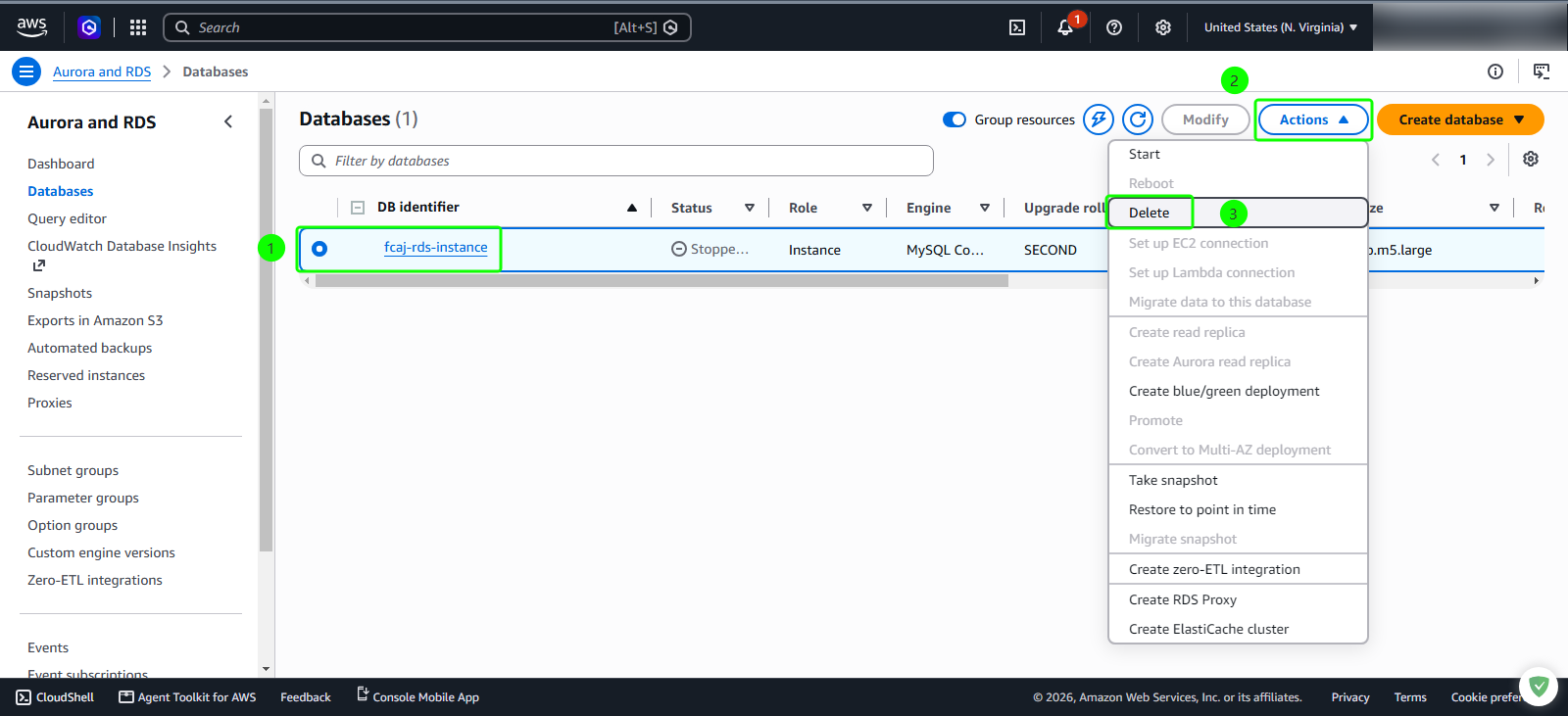Go to the next table page
Viewport: 1568px width, 716px height.
pyautogui.click(x=1491, y=160)
